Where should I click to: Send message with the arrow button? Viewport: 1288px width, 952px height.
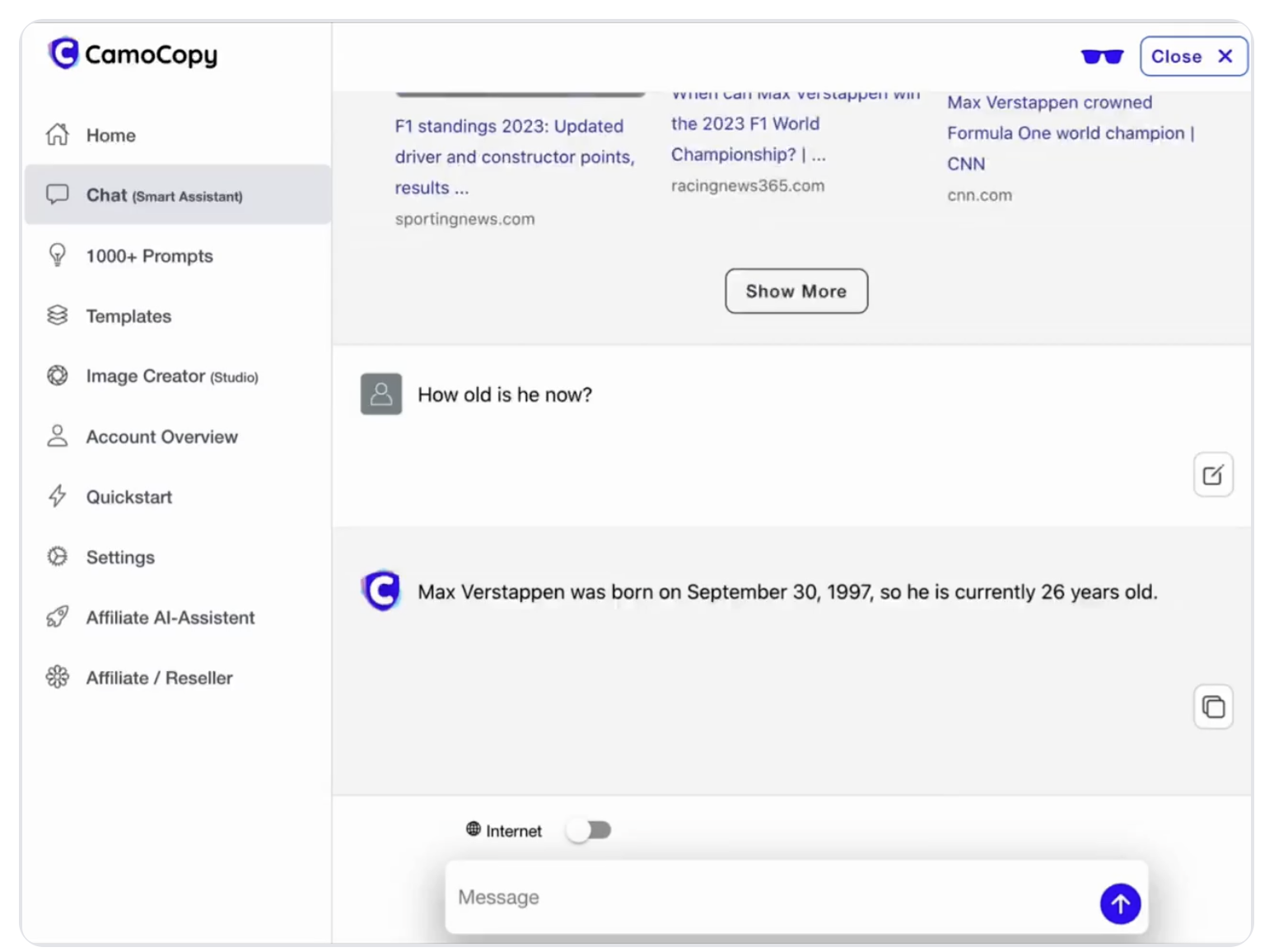[x=1119, y=903]
